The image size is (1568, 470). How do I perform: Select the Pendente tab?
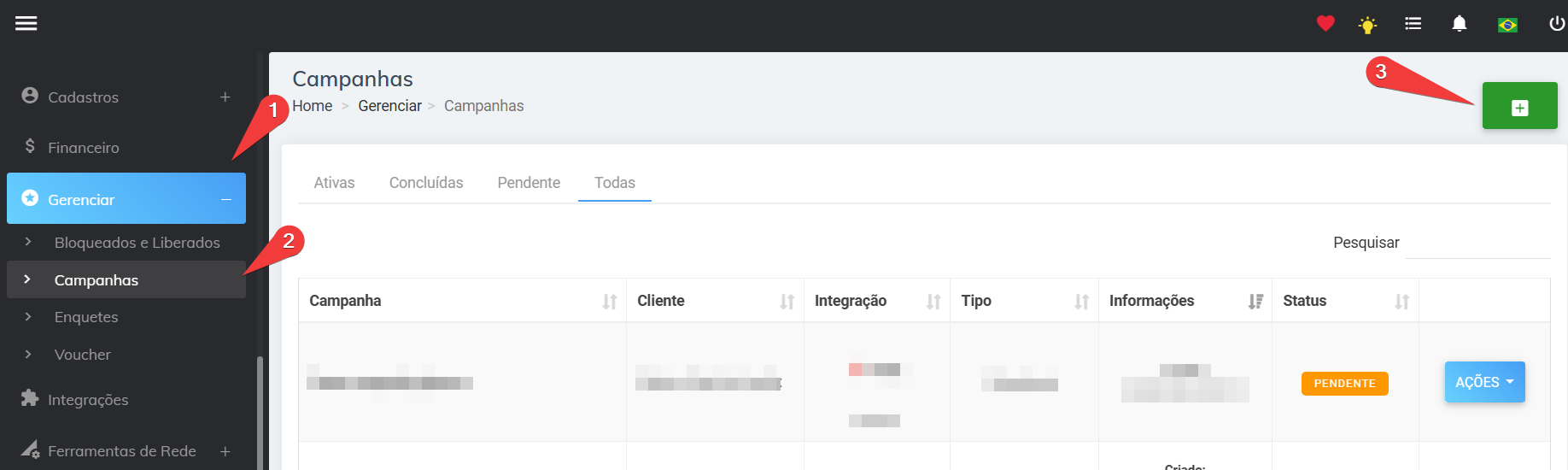click(529, 183)
